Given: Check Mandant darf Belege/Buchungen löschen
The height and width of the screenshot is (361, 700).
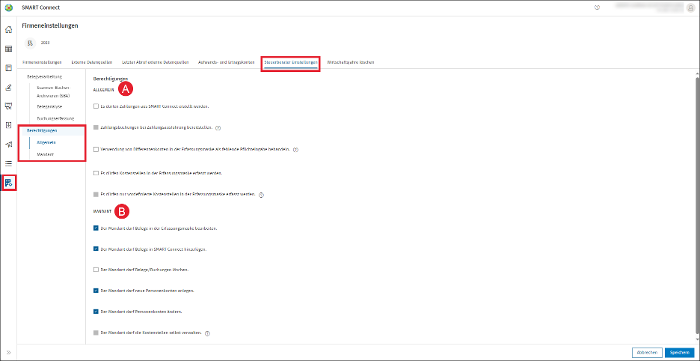Looking at the screenshot, I should pyautogui.click(x=96, y=270).
